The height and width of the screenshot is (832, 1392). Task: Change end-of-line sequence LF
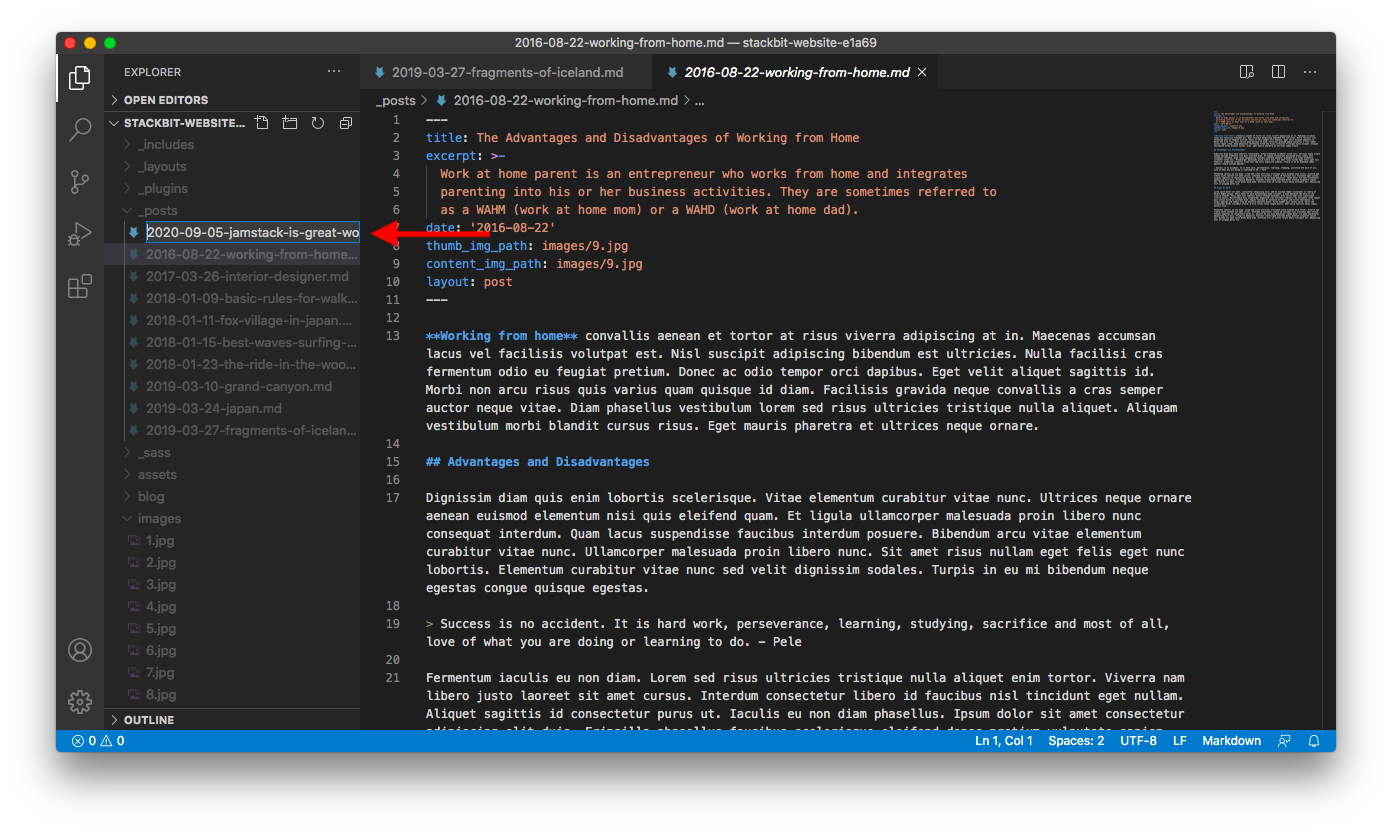1180,741
